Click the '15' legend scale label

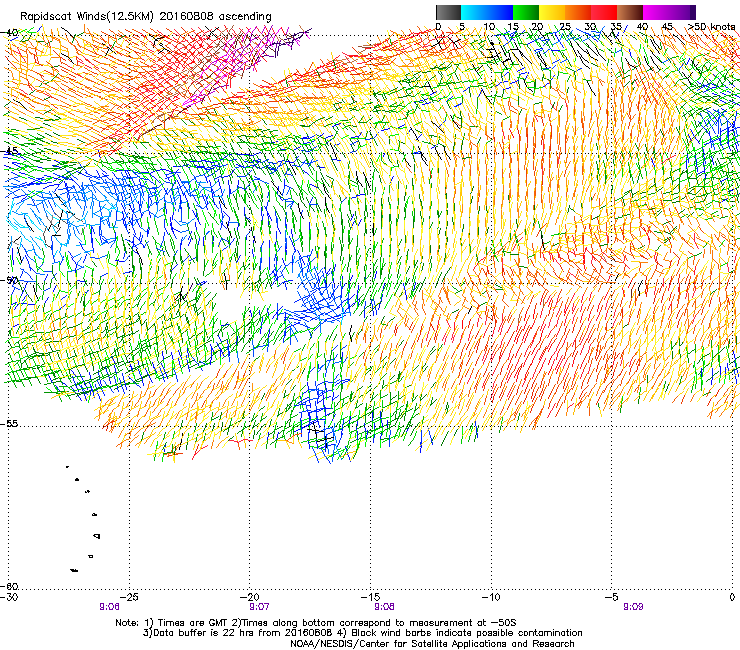click(513, 27)
